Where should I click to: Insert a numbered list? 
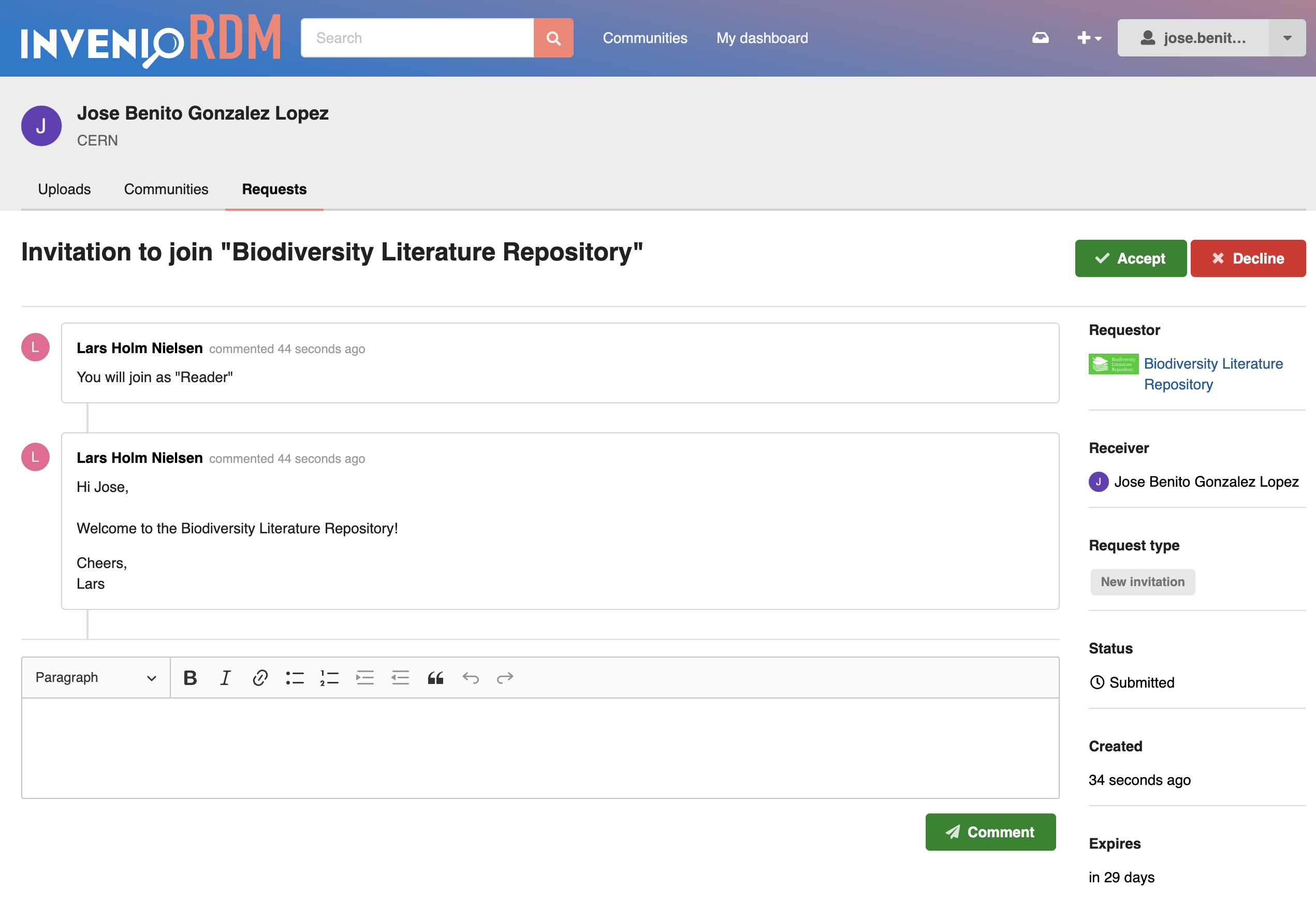coord(330,678)
